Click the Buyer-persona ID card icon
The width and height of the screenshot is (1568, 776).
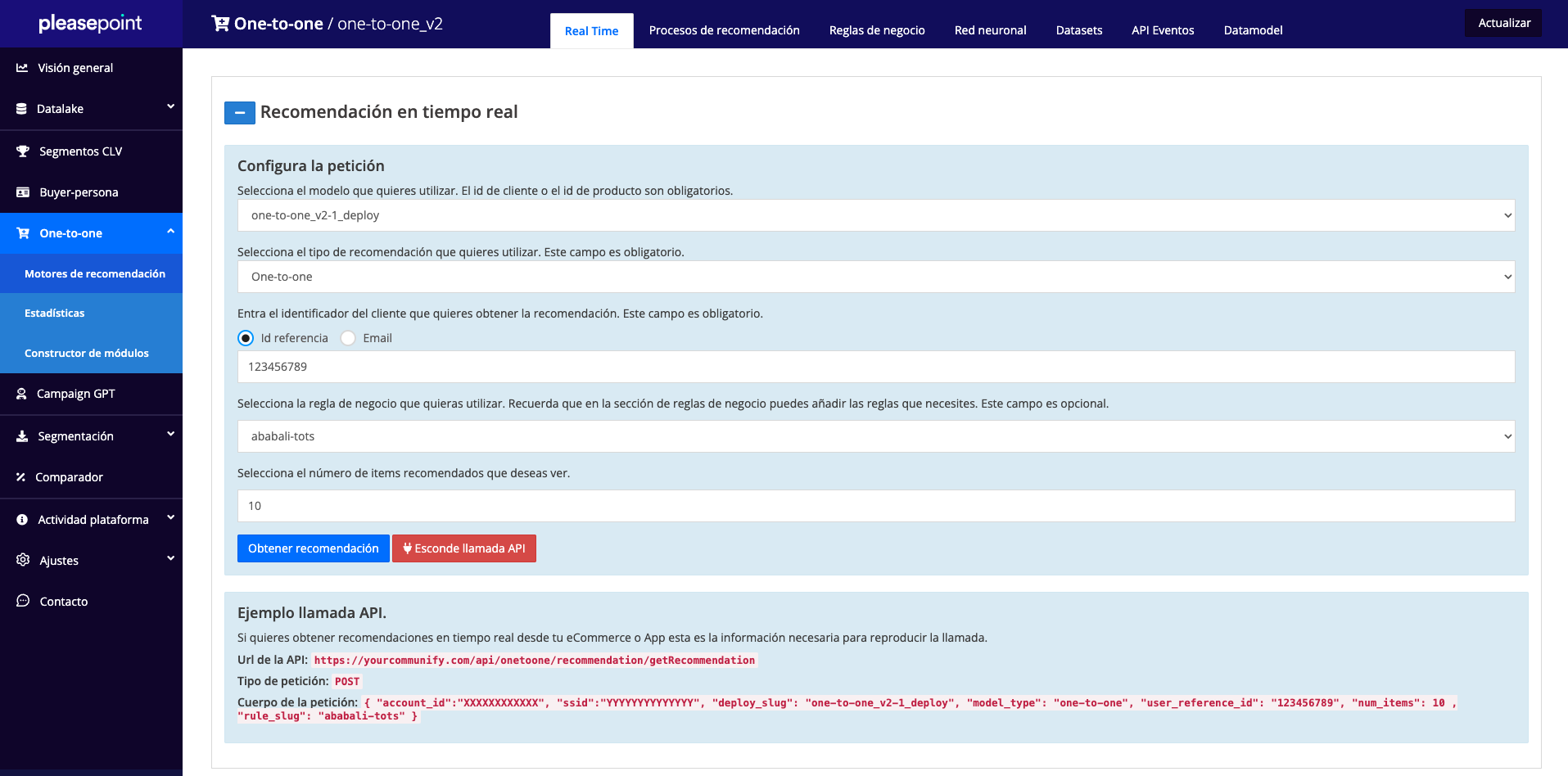pos(23,192)
